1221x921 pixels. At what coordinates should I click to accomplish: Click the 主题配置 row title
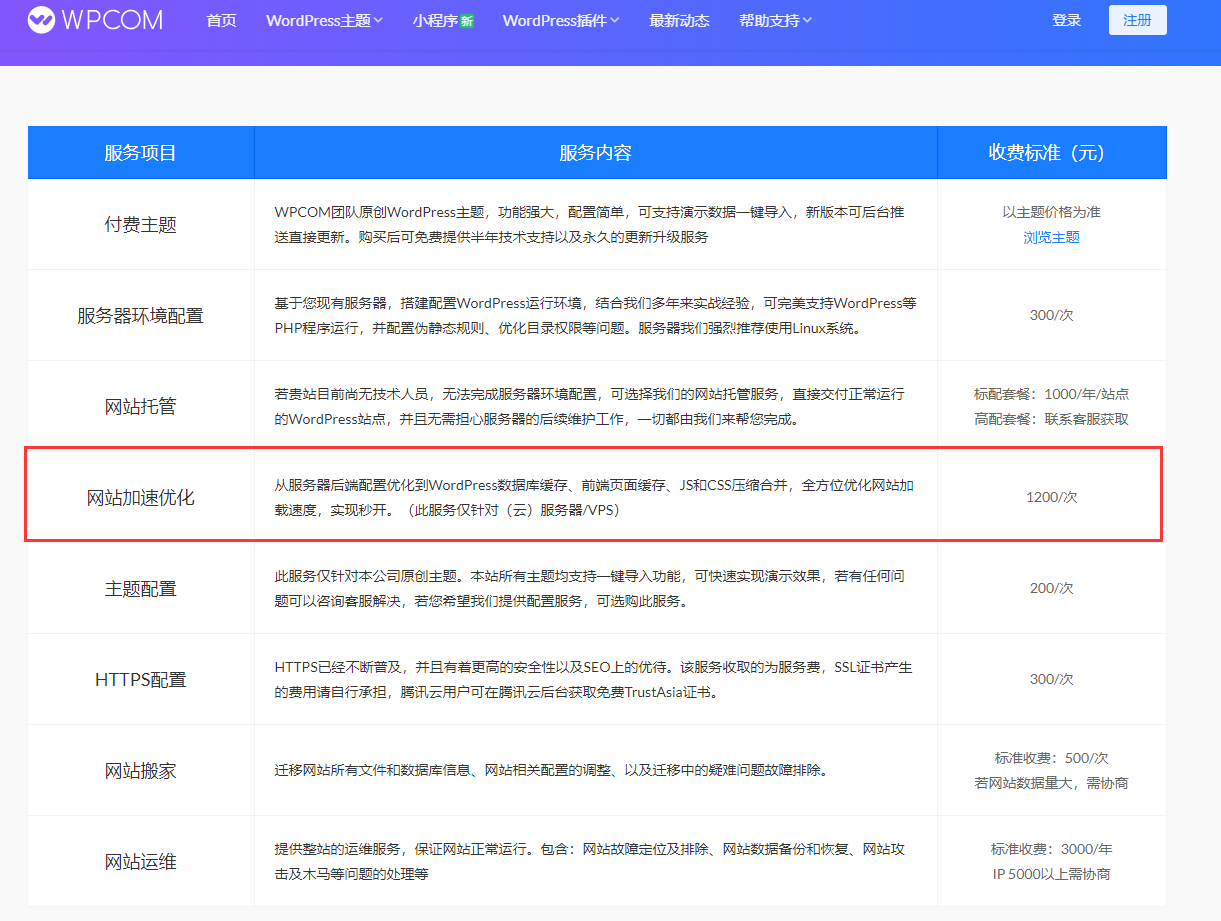coord(141,589)
